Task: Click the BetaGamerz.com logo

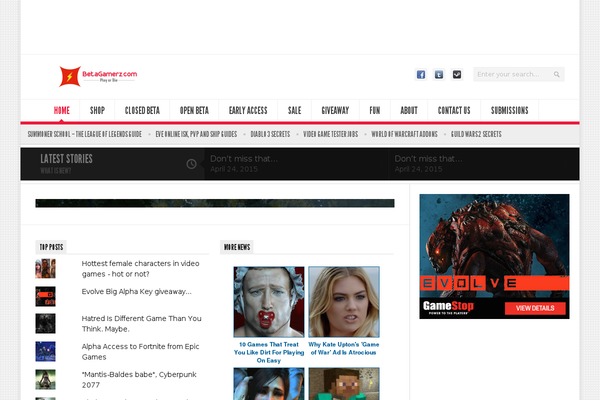Action: pos(98,76)
